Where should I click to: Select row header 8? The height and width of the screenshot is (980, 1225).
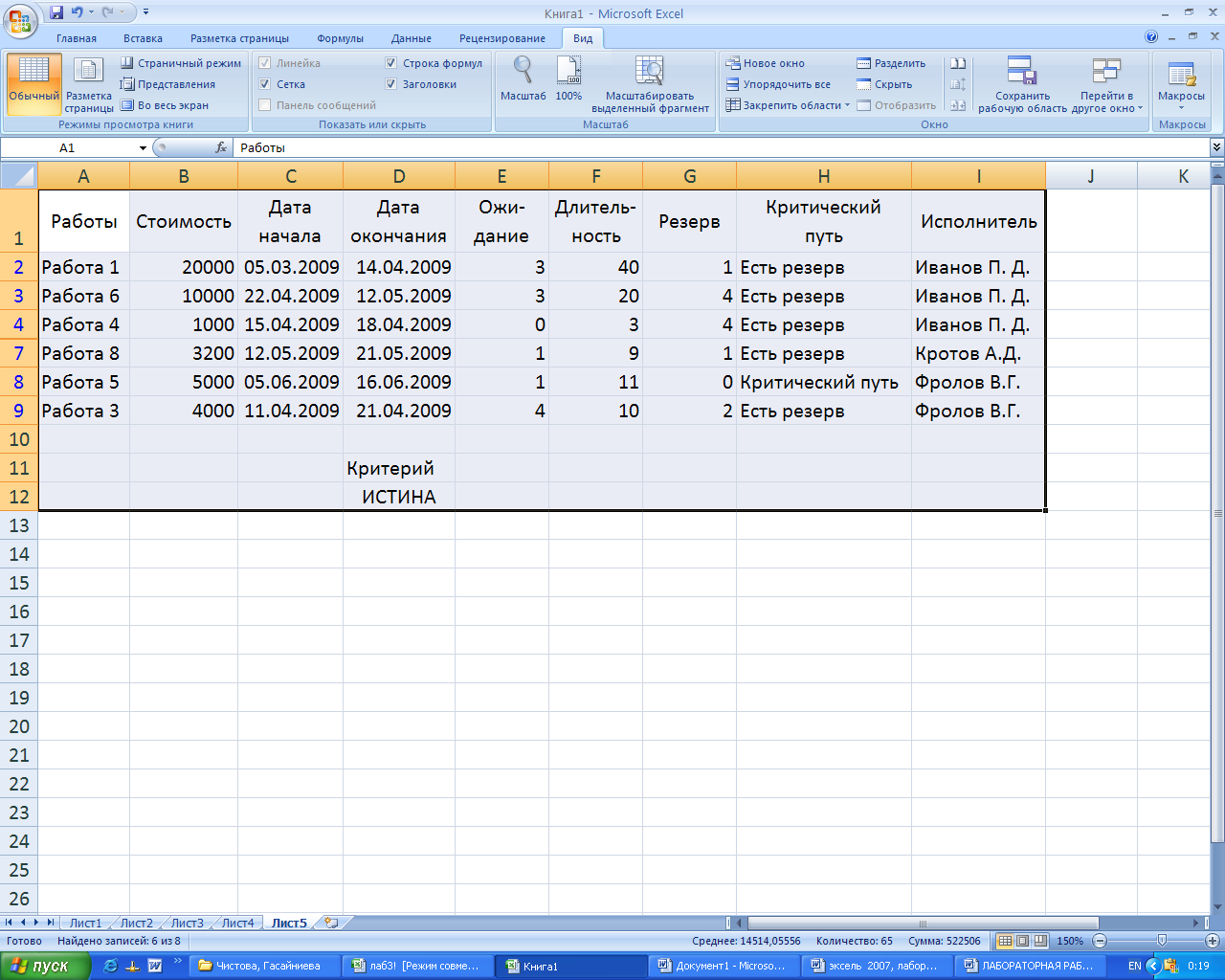coord(19,382)
